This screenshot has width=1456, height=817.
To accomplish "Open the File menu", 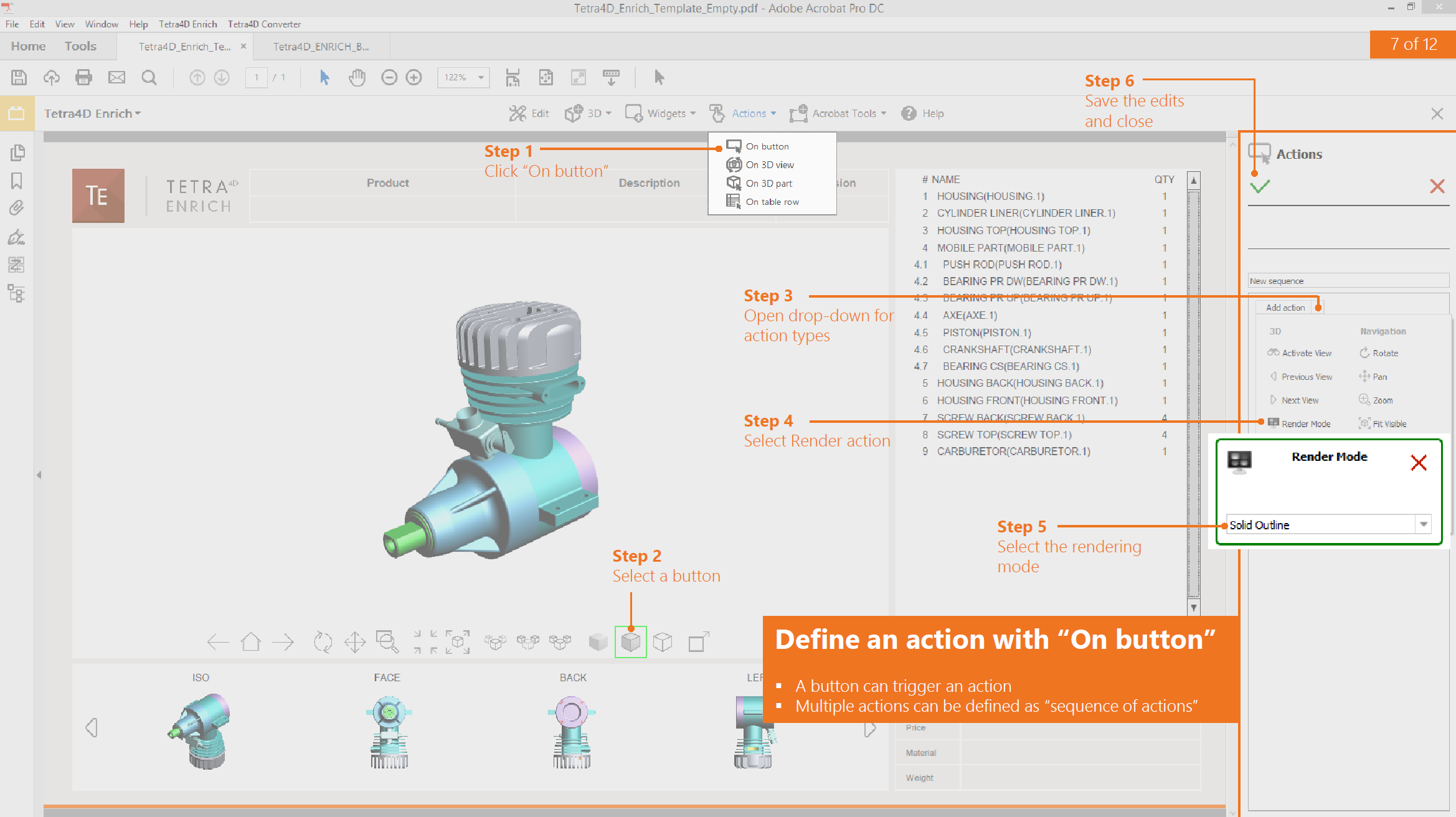I will click(12, 24).
